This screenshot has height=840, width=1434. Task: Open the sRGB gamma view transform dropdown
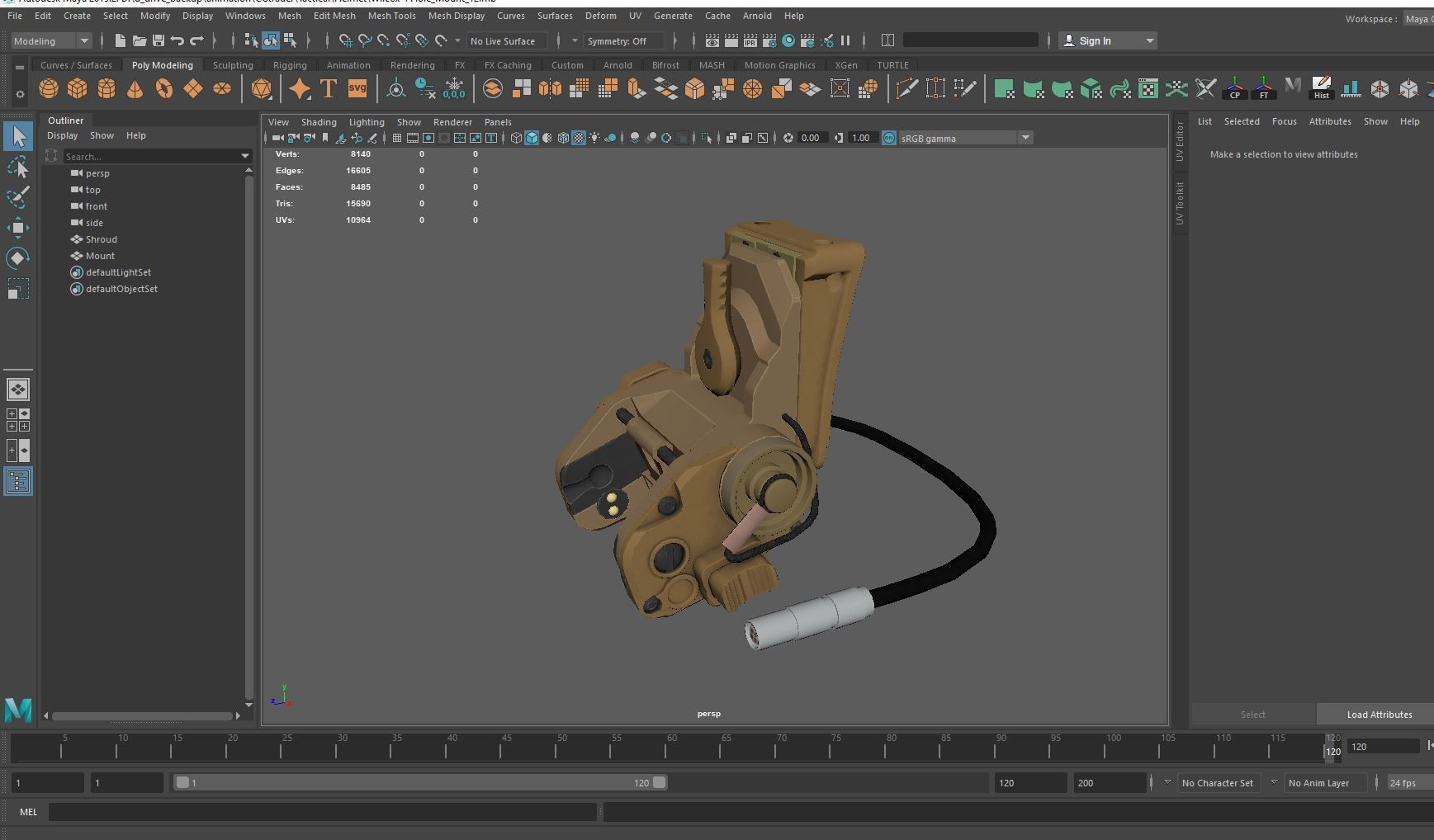[x=965, y=138]
